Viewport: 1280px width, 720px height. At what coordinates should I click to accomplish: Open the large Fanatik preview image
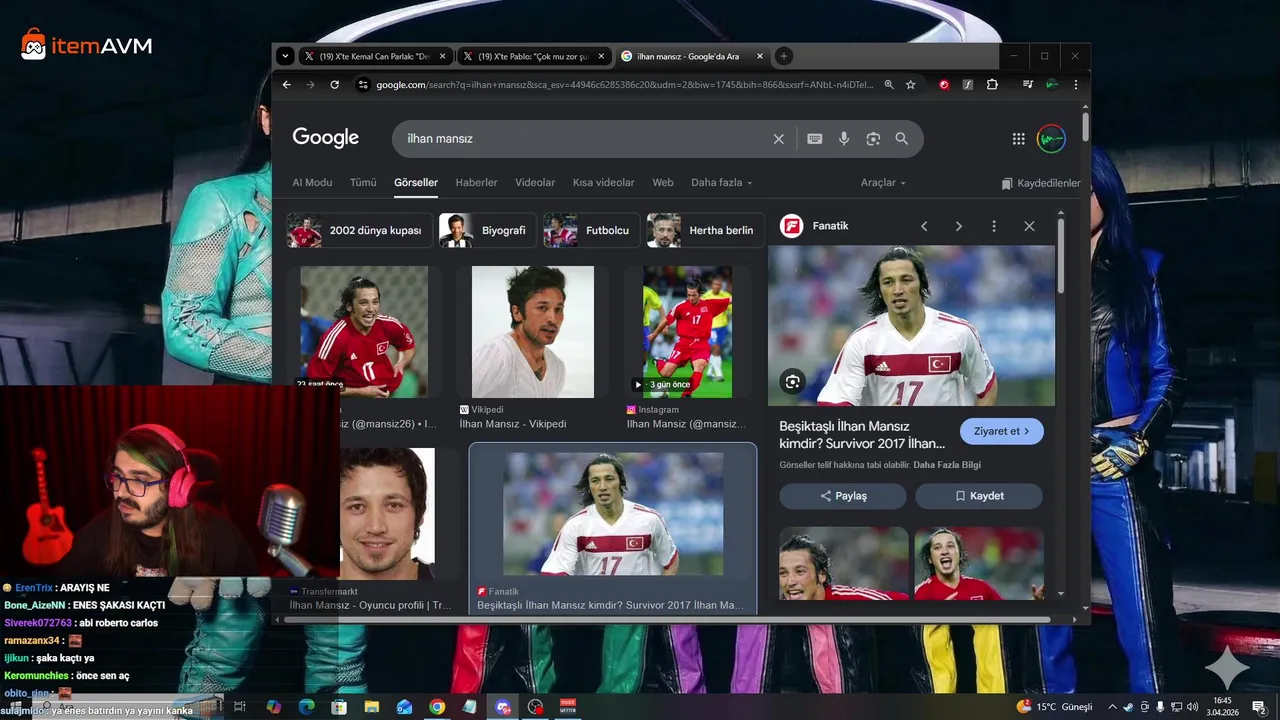(911, 326)
